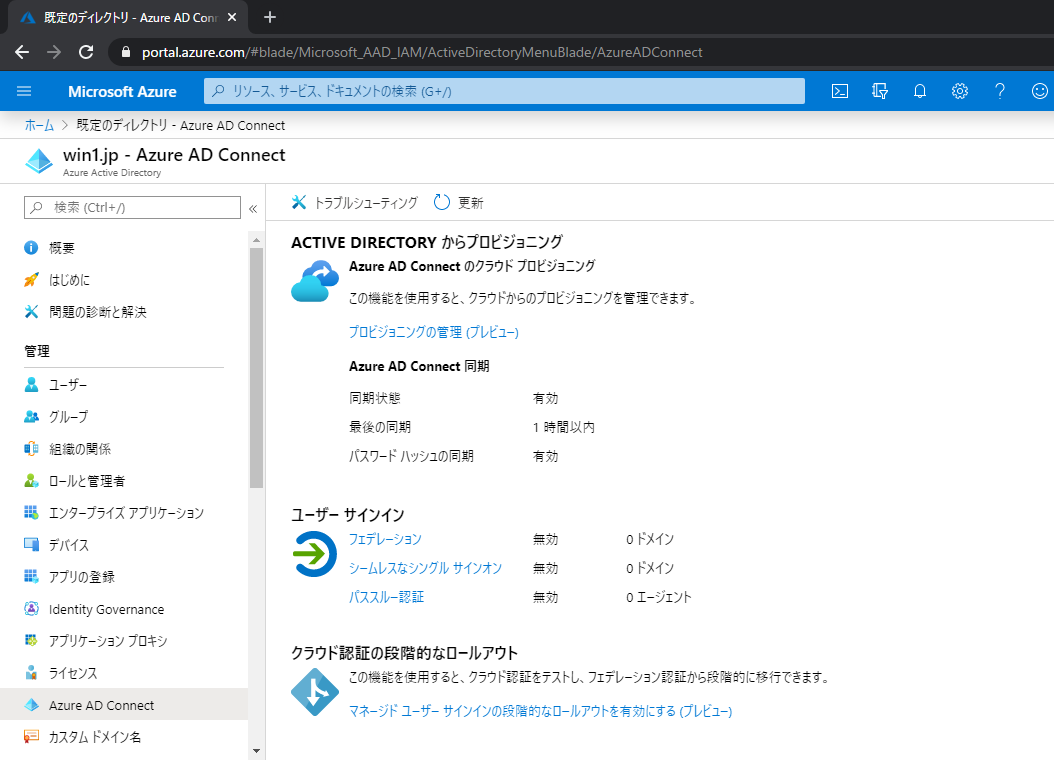Image resolution: width=1054 pixels, height=760 pixels.
Task: Click the エンタープライズ アプリケーション icon
Action: [x=31, y=512]
